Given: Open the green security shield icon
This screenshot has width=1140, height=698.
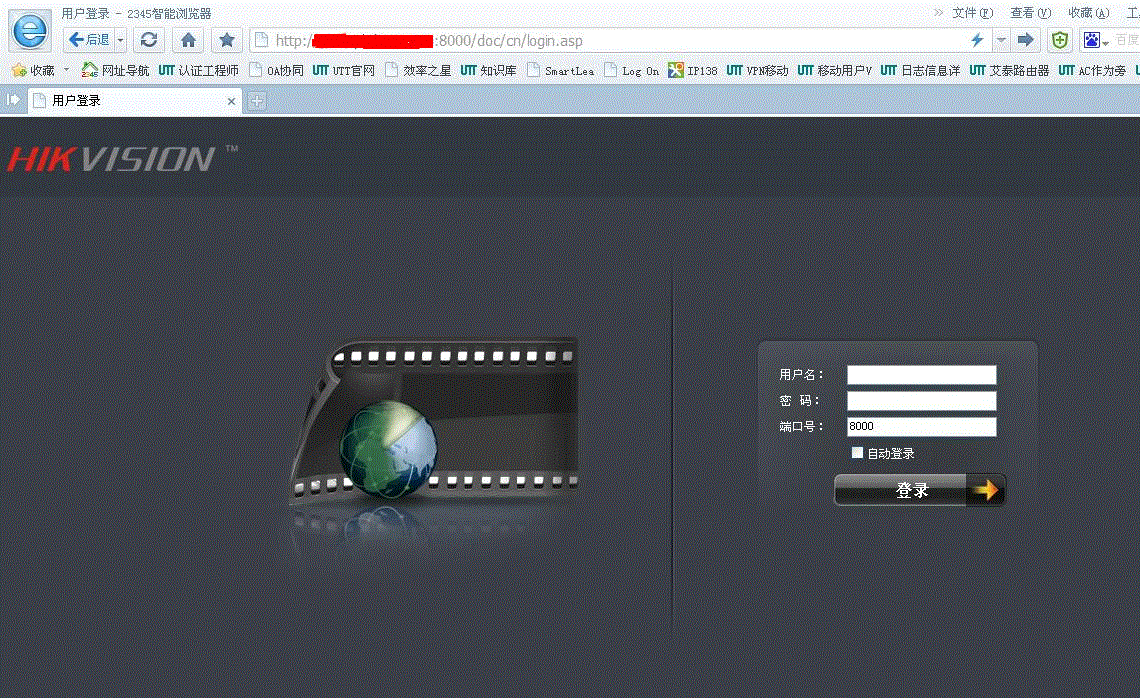Looking at the screenshot, I should coord(1060,40).
